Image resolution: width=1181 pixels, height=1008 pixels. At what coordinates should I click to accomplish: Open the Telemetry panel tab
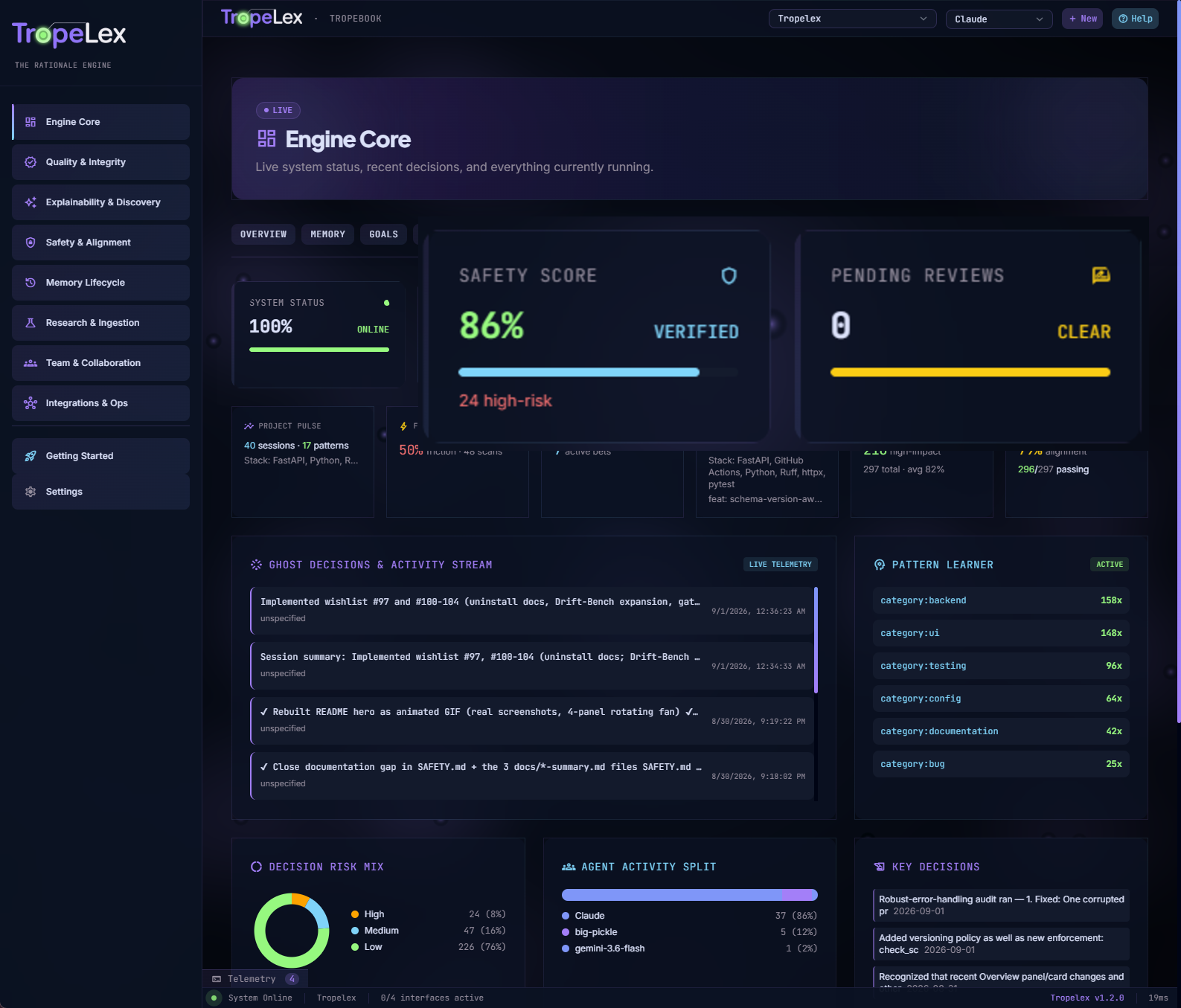tap(255, 979)
